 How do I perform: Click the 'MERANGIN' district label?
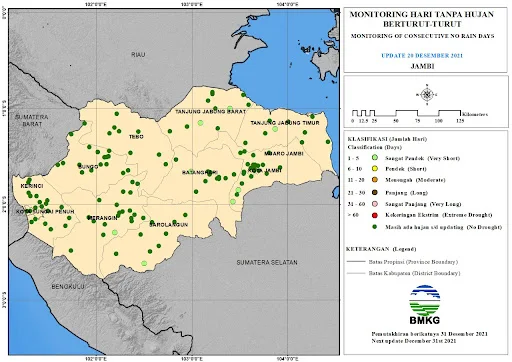click(x=103, y=218)
